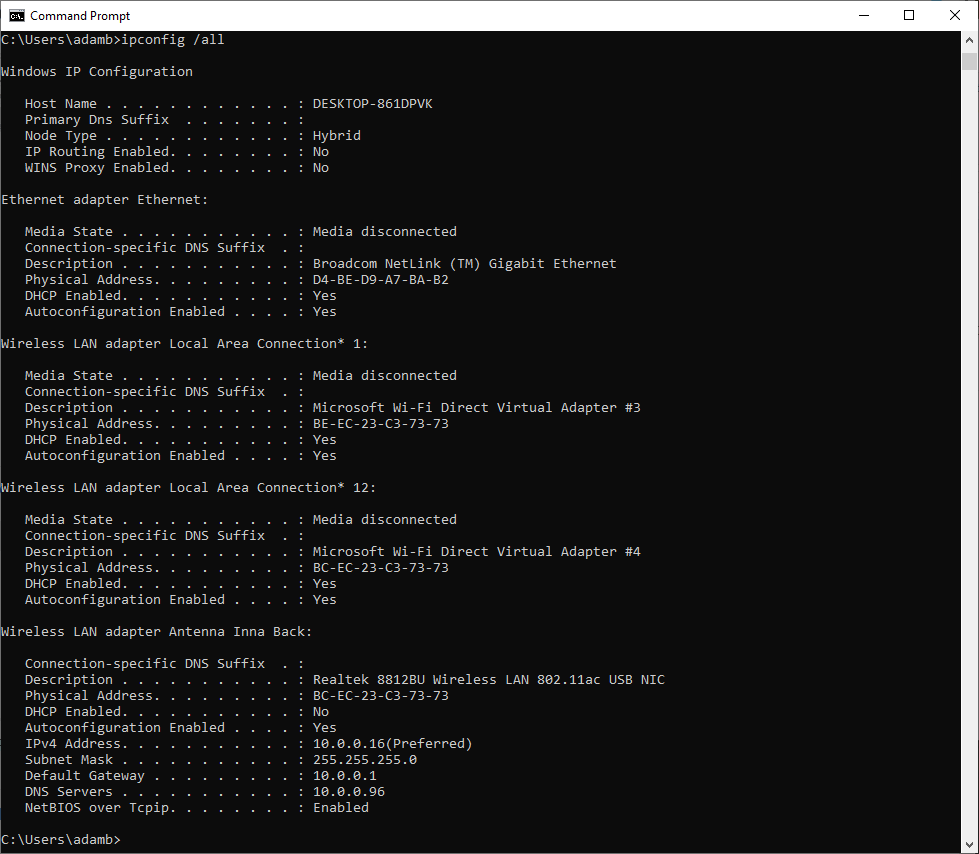This screenshot has height=854, width=979.
Task: Minimize the Command Prompt window
Action: [x=863, y=16]
